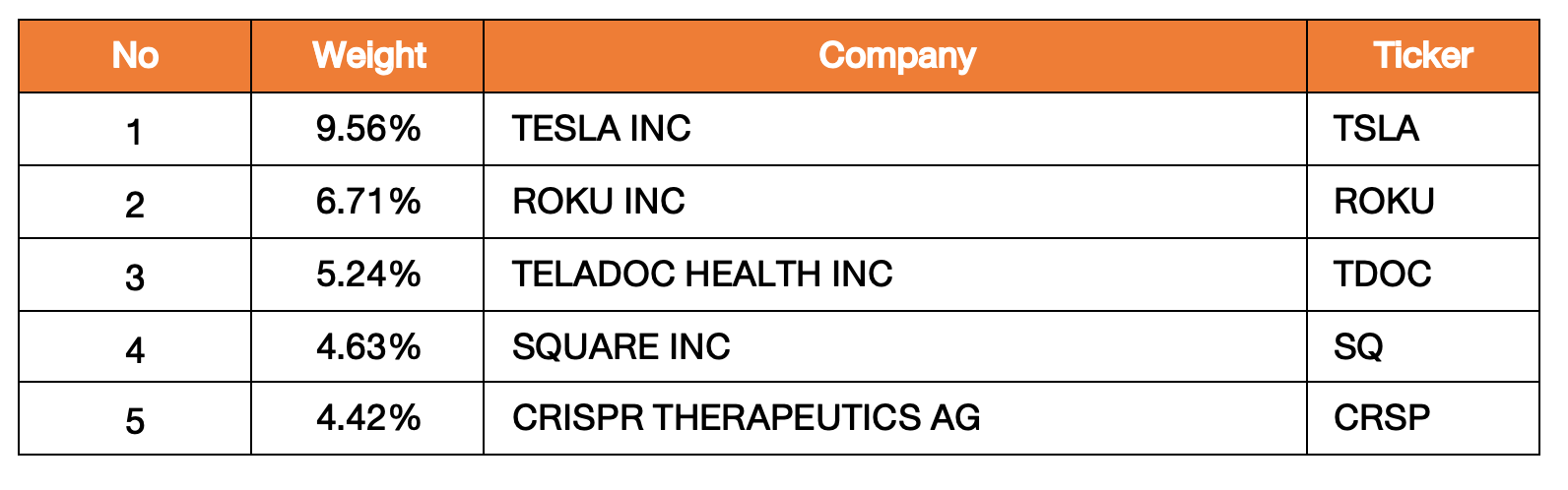This screenshot has height=490, width=1568.
Task: Click the Company column header
Action: pos(896,56)
